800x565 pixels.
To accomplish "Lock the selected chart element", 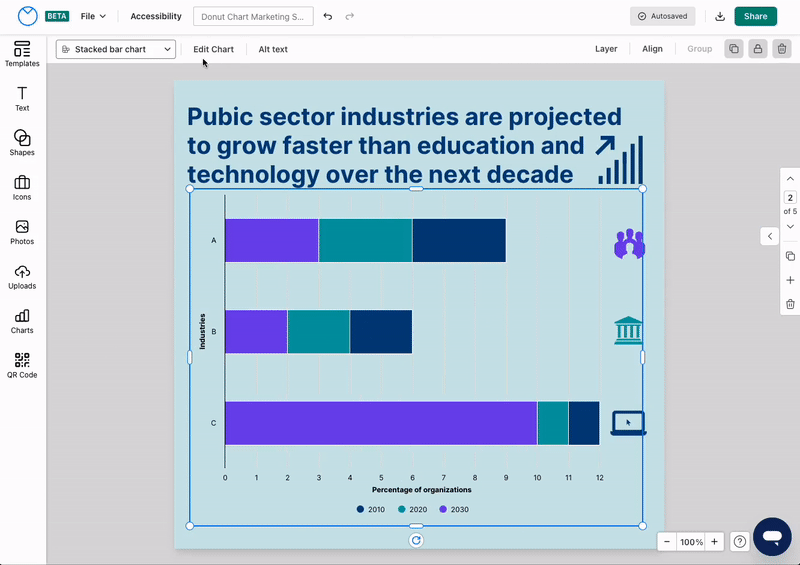I will [758, 49].
